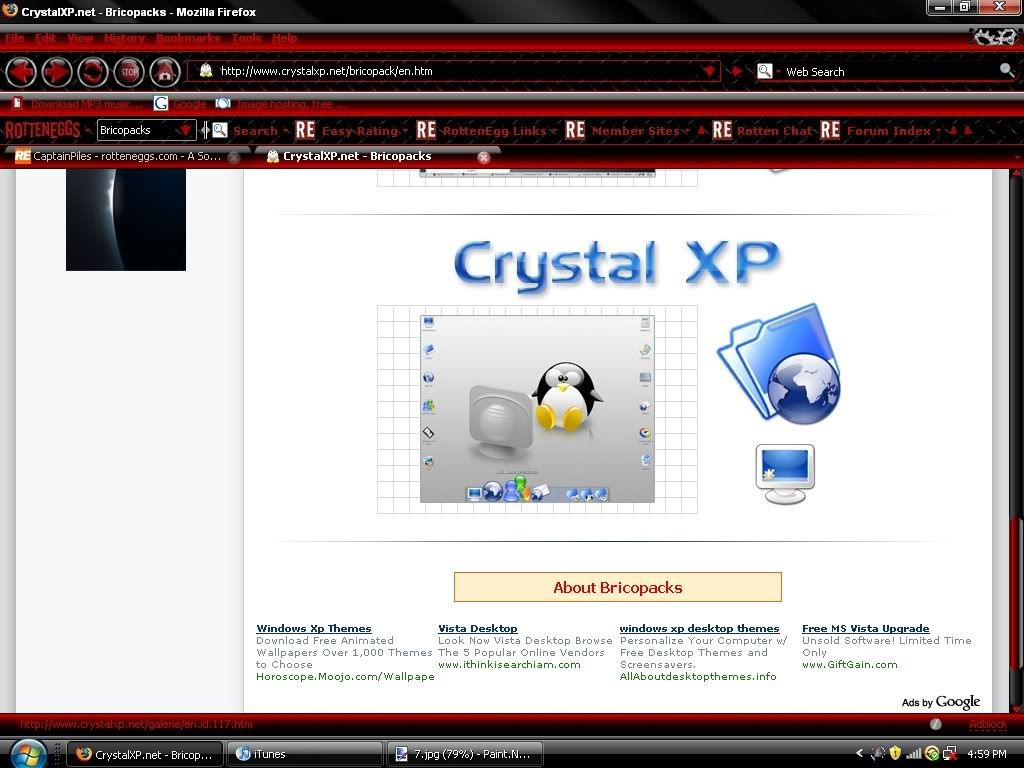The image size is (1024, 768).
Task: Open the address bar history dropdown arrow
Action: click(x=709, y=71)
